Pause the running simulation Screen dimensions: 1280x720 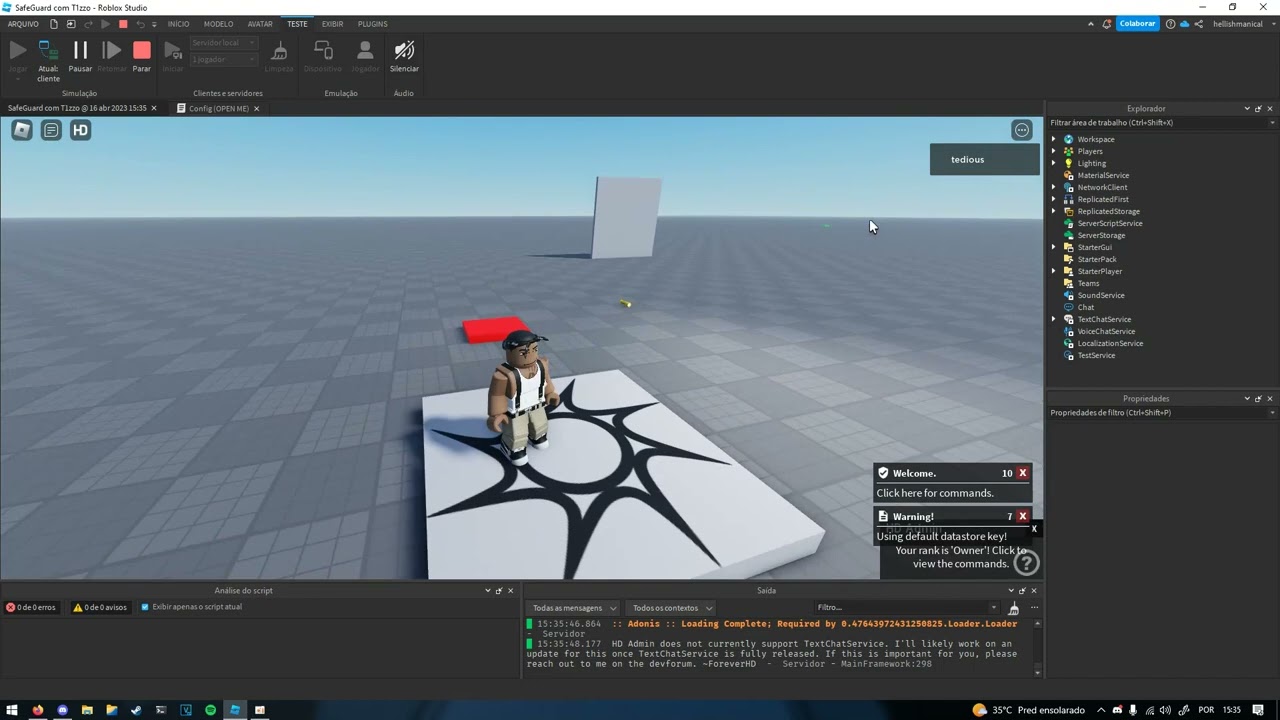click(x=80, y=56)
